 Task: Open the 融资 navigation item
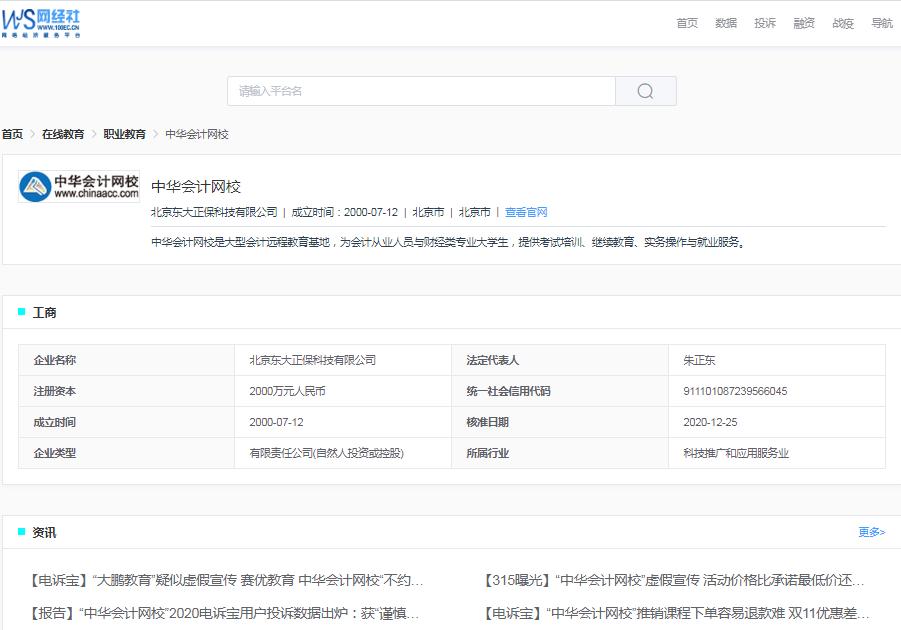(802, 22)
